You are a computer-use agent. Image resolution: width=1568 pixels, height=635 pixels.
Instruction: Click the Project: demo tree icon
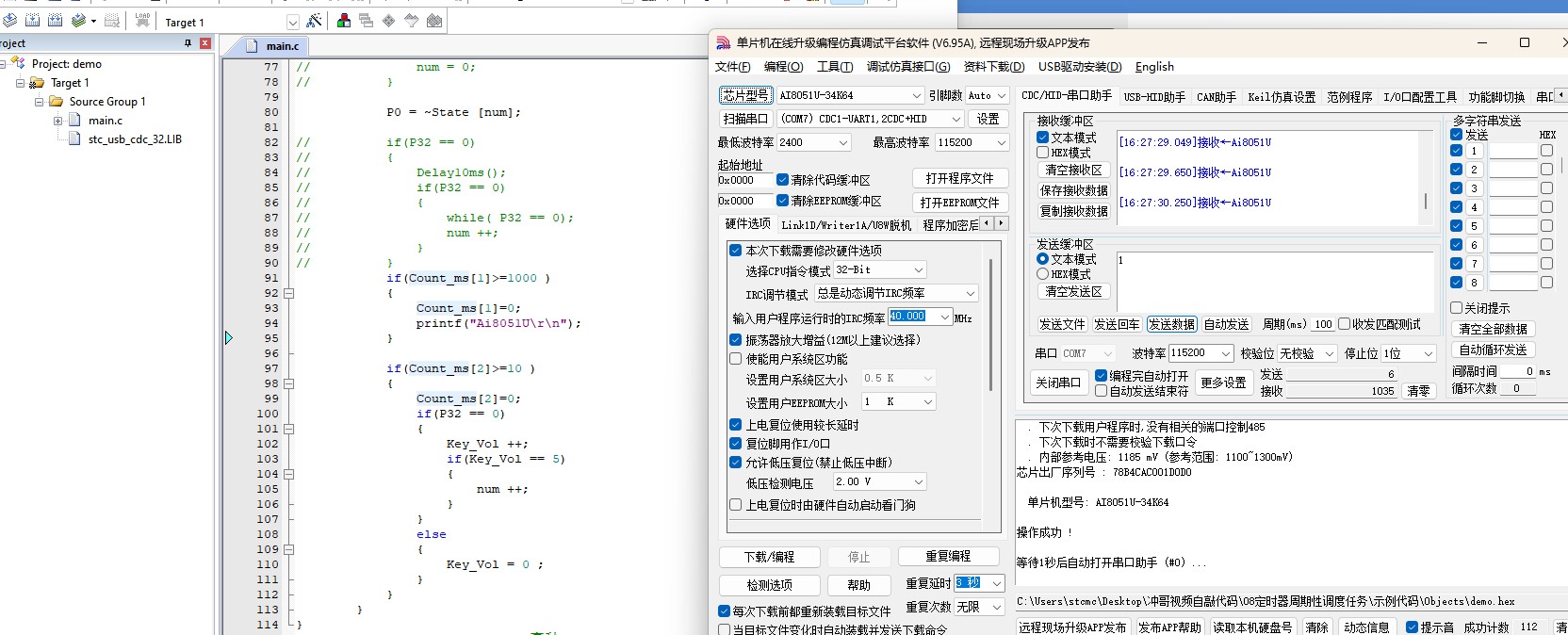[x=18, y=63]
